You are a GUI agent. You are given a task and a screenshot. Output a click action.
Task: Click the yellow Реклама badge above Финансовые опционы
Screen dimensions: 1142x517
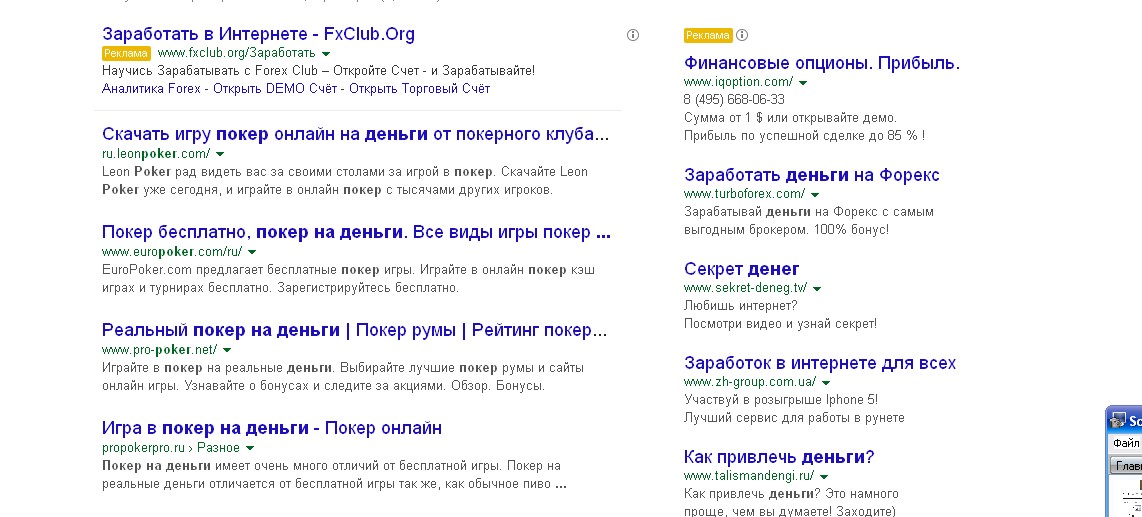click(708, 35)
